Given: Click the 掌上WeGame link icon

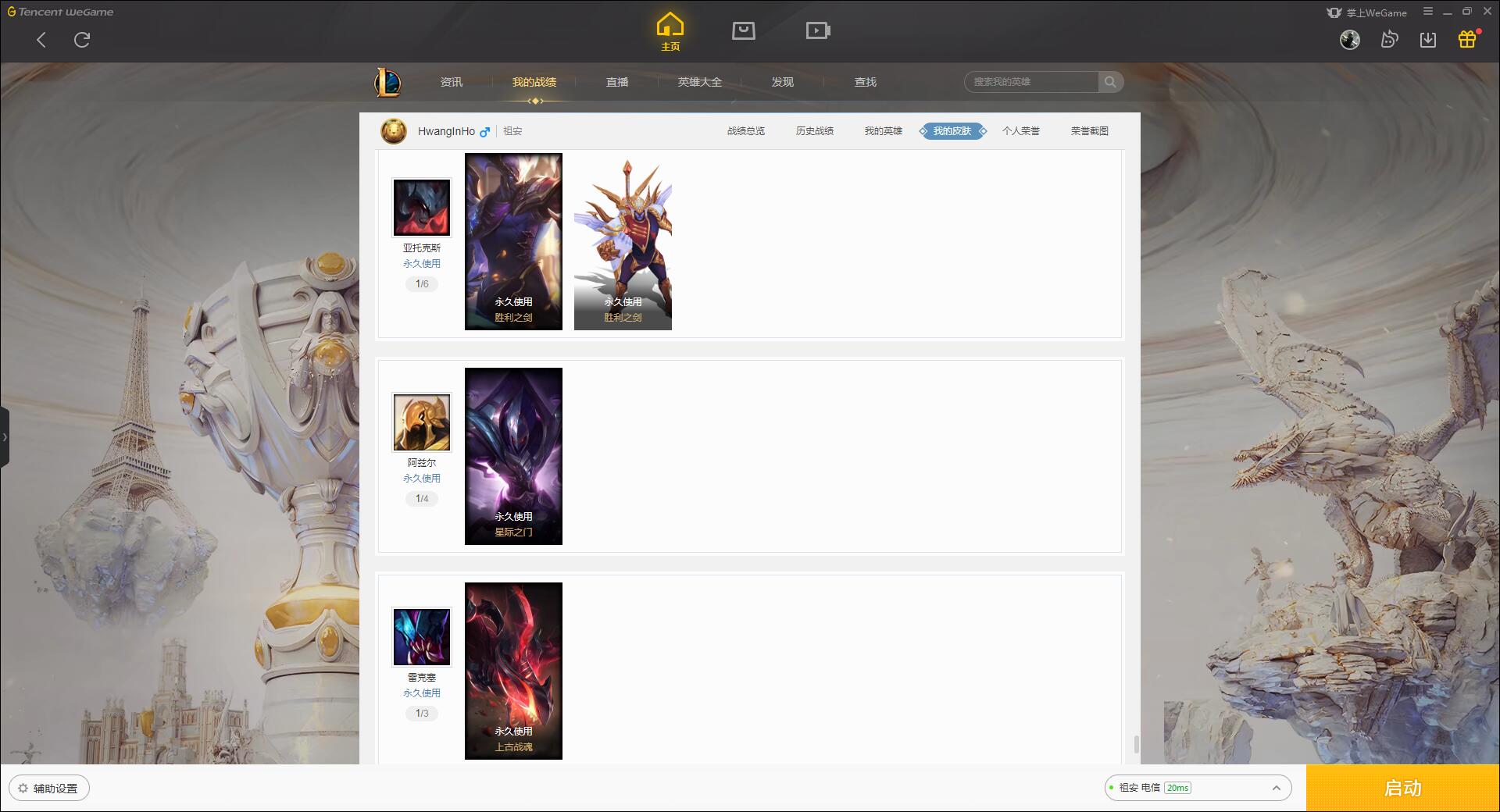Looking at the screenshot, I should tap(1366, 12).
